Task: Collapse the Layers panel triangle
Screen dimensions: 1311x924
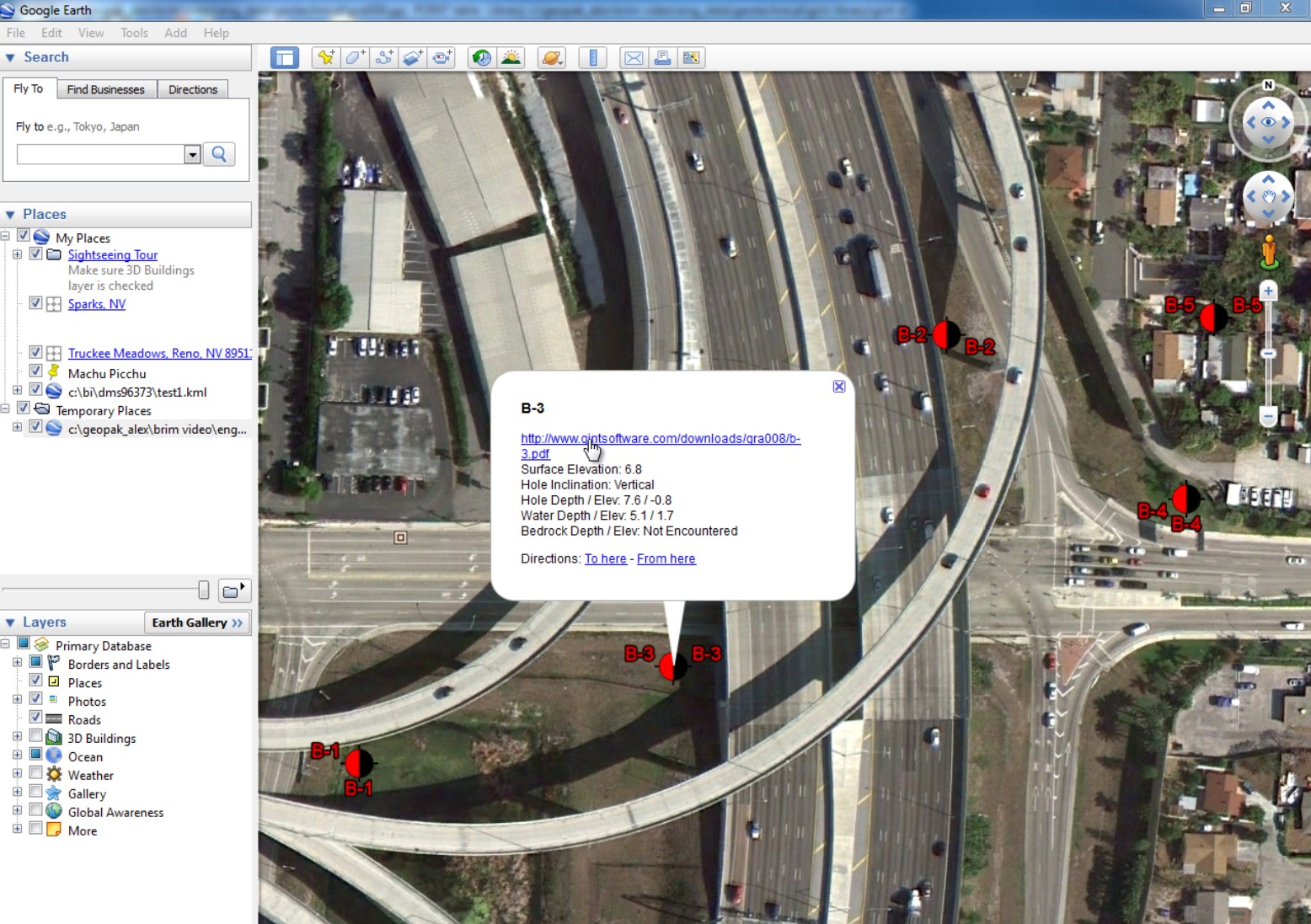Action: [10, 622]
